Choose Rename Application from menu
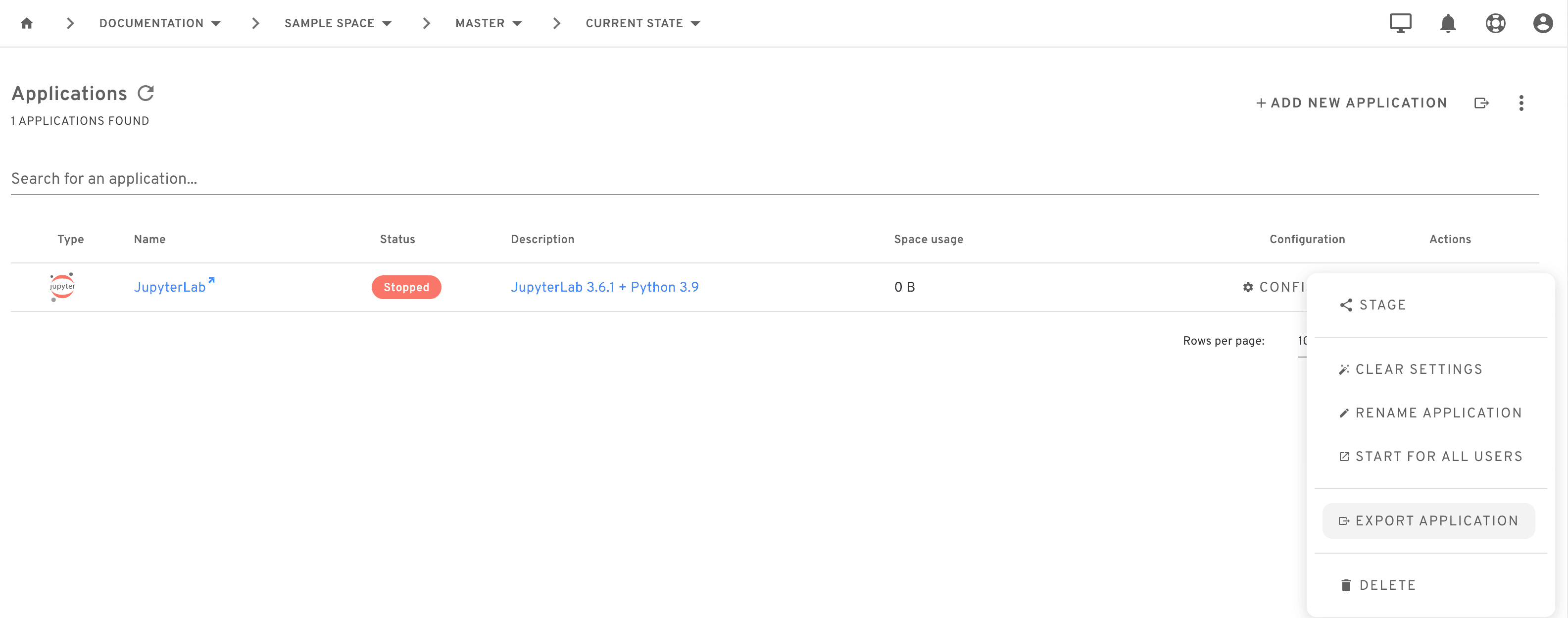 (x=1430, y=413)
